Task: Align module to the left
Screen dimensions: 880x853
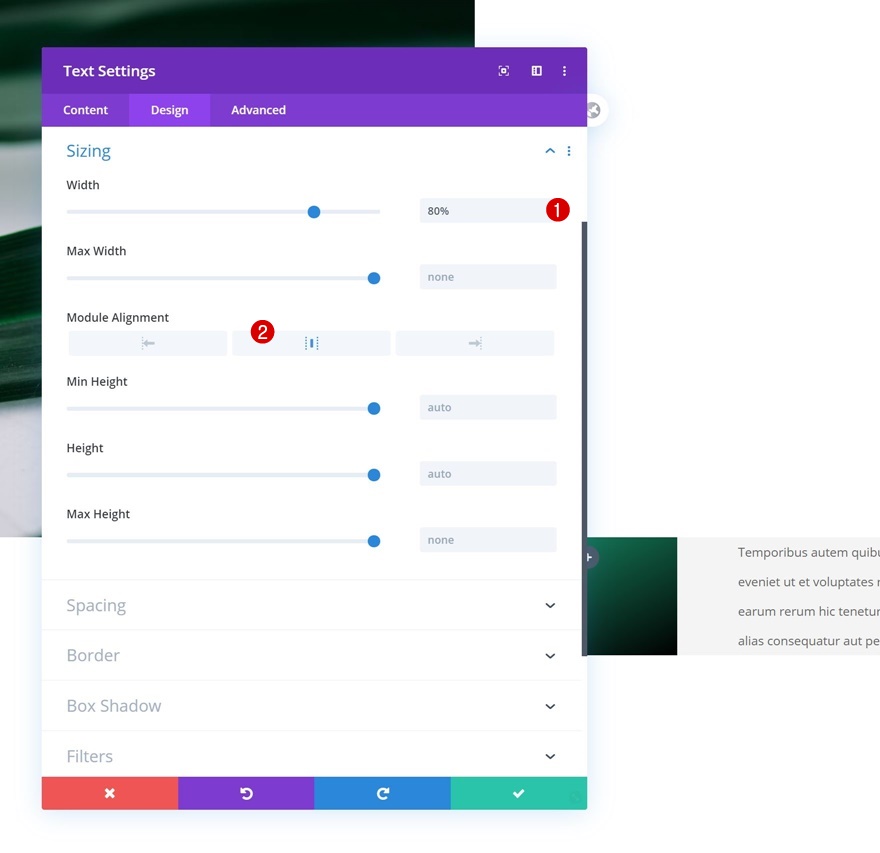Action: point(148,343)
